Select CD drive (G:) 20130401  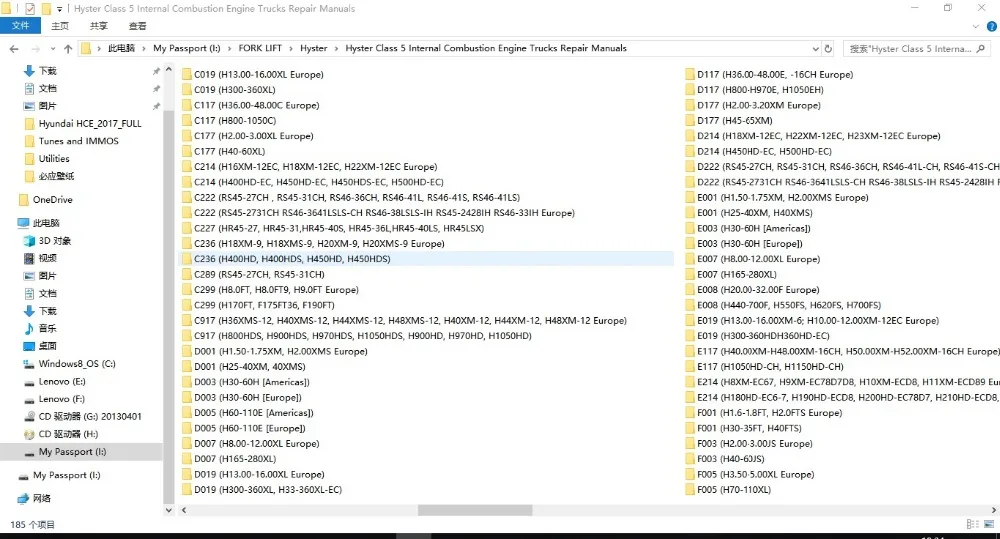pos(89,417)
